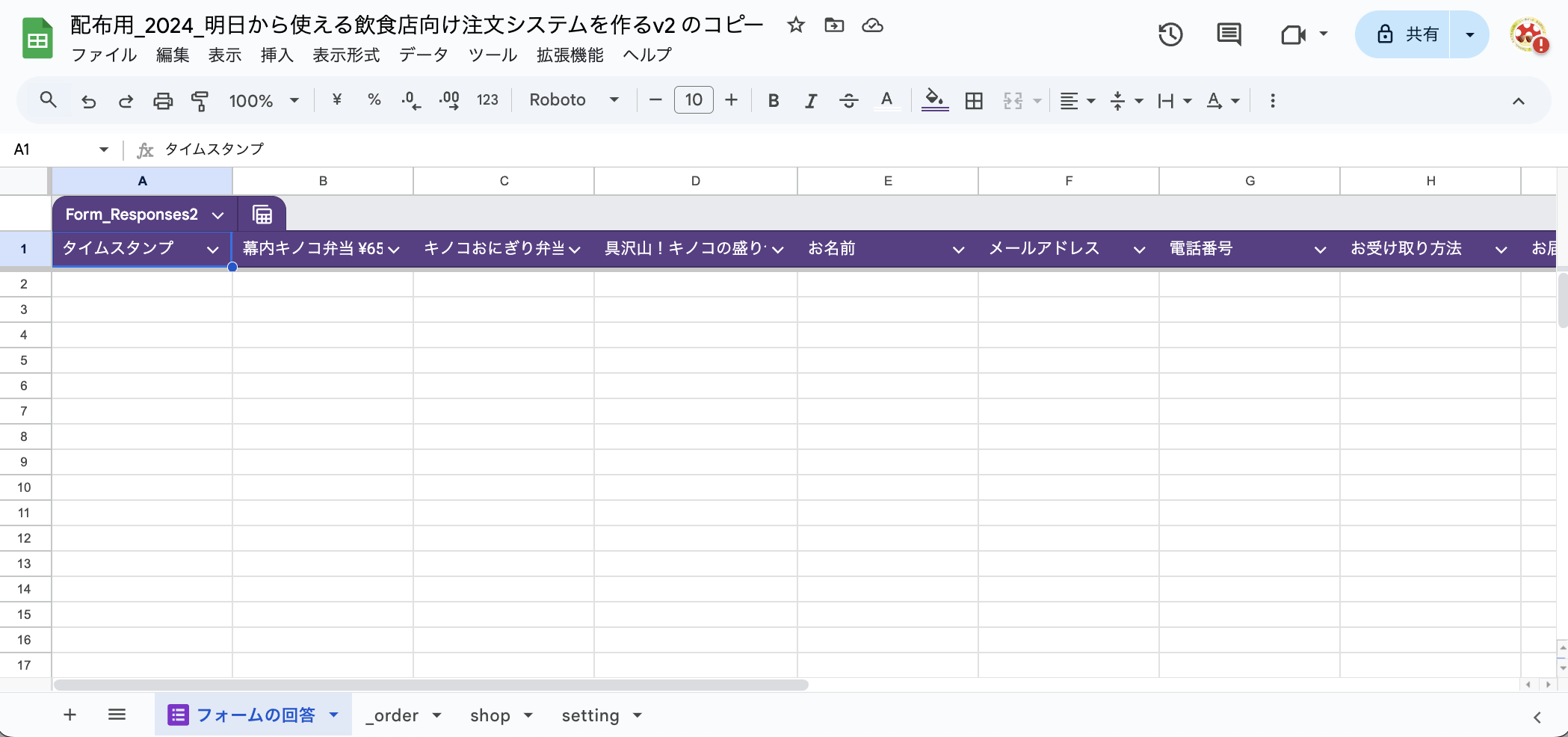Activate the paint format tool

(200, 100)
